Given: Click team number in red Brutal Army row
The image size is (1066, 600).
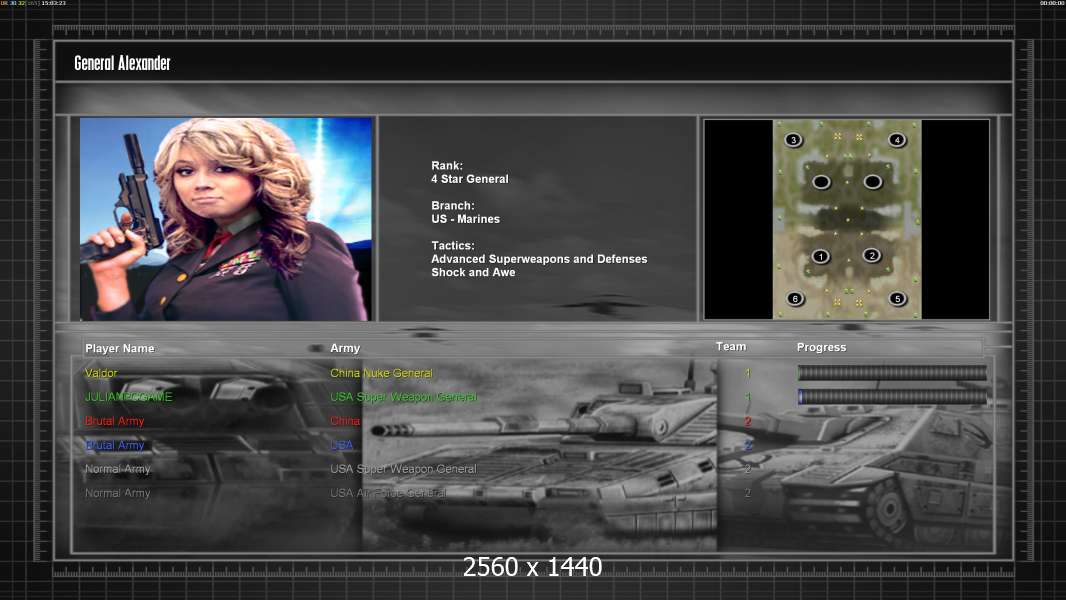Looking at the screenshot, I should (x=748, y=421).
